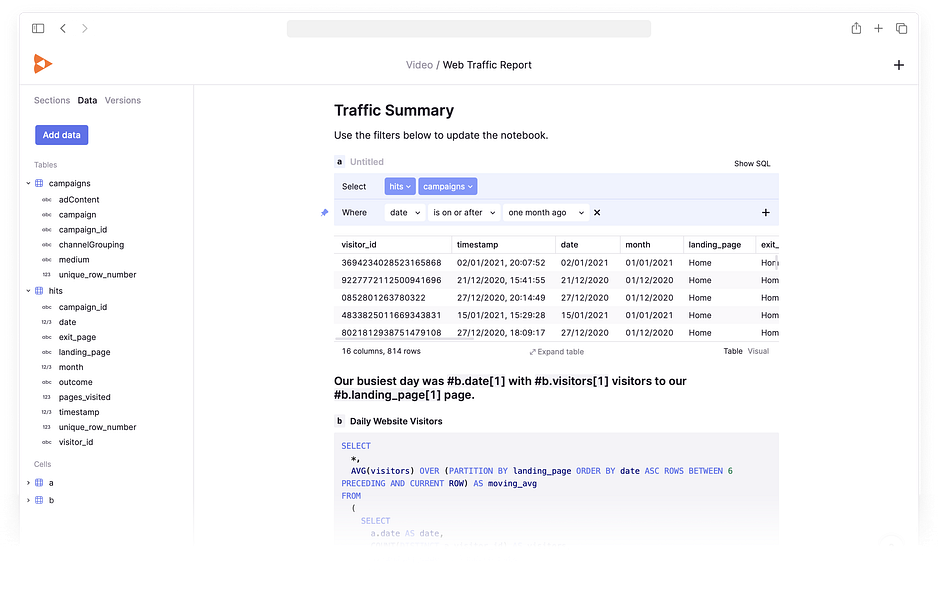Click the campaigns table grid icon
938x600 pixels.
39,183
